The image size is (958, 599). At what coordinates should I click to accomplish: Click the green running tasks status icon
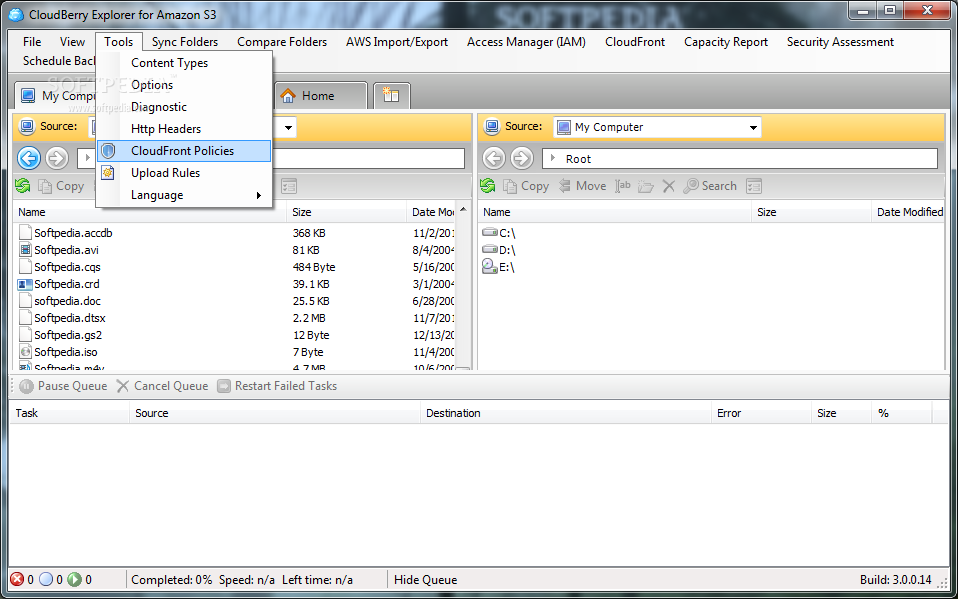[x=75, y=579]
